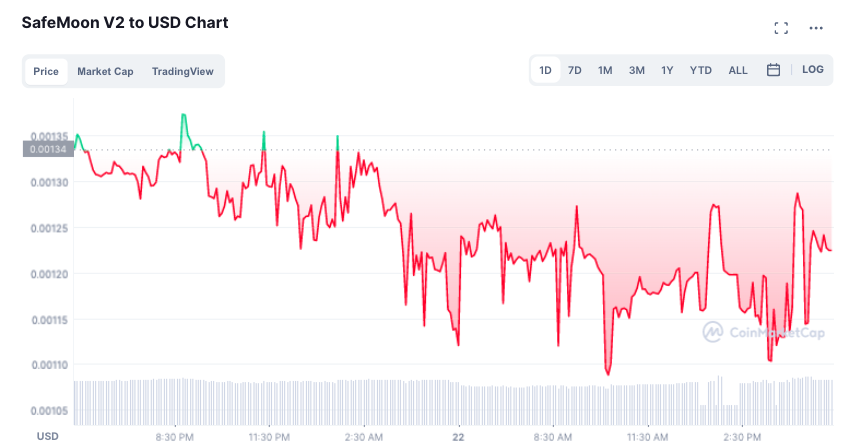Select the 7D time range
The height and width of the screenshot is (447, 849).
click(575, 70)
